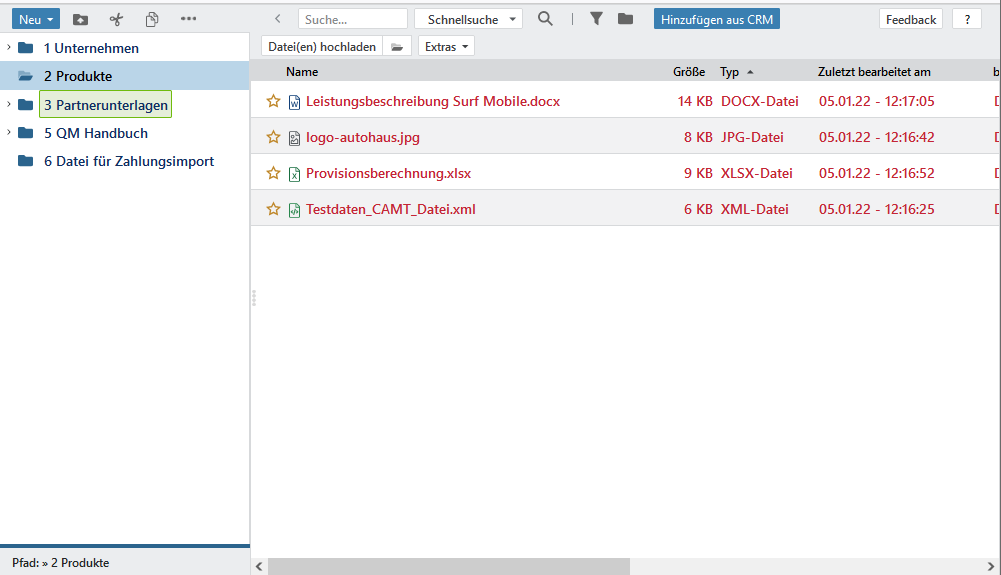Screen dimensions: 1001x575
Task: Click the Hinzufügen aus CRM button
Action: 717,19
